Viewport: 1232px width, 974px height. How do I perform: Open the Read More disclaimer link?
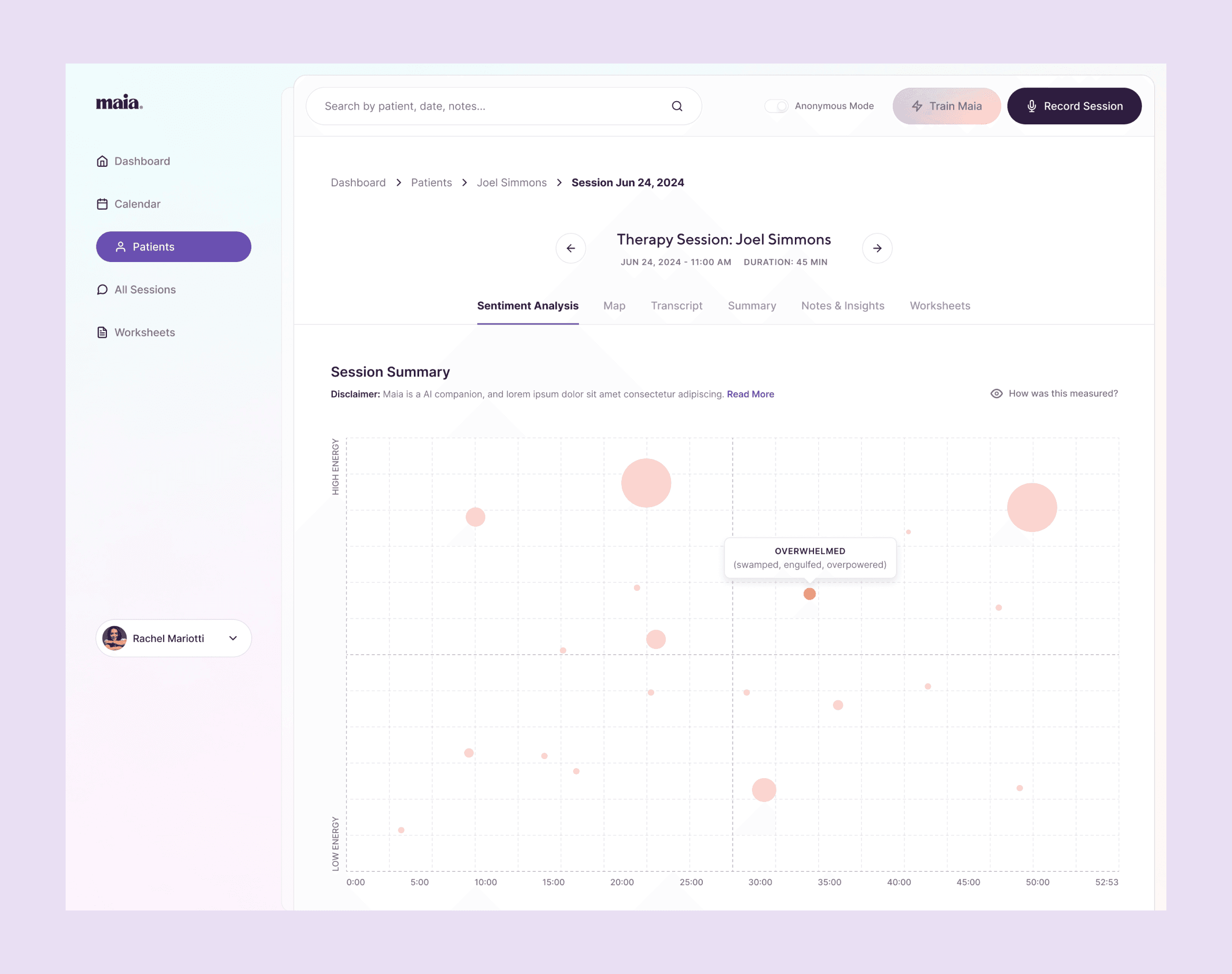(750, 394)
